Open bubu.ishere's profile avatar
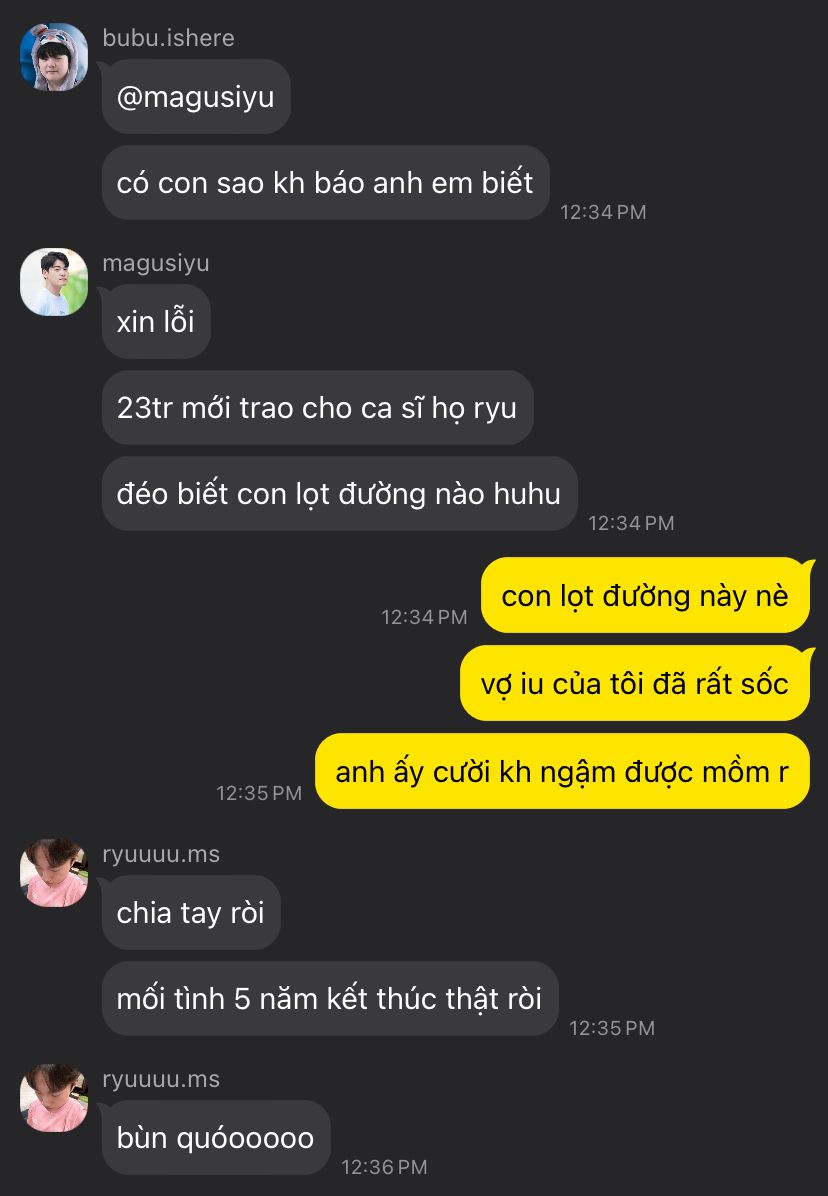 [x=53, y=57]
